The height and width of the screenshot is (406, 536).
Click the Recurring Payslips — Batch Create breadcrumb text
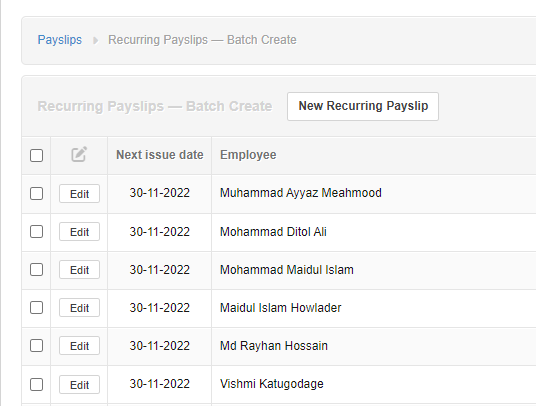pyautogui.click(x=202, y=40)
